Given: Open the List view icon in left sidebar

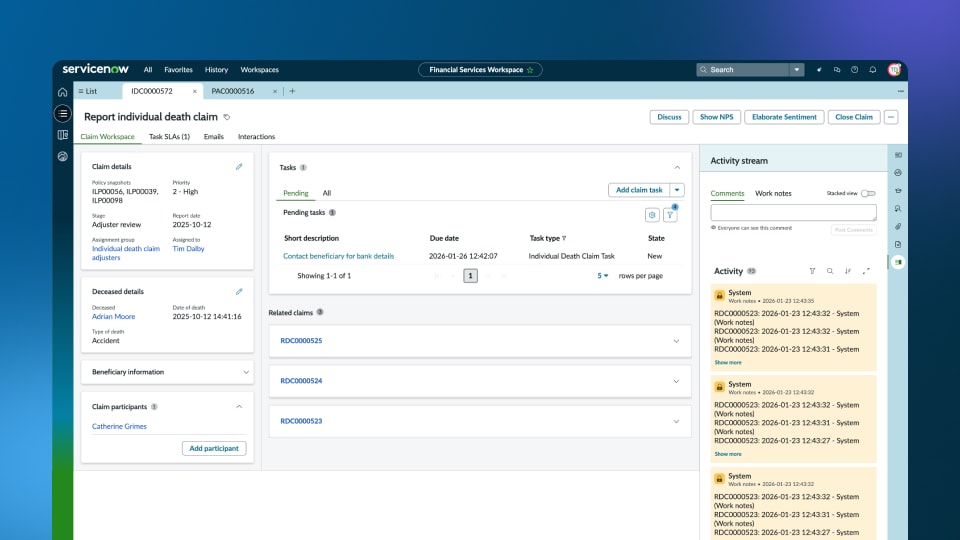Looking at the screenshot, I should click(x=62, y=113).
